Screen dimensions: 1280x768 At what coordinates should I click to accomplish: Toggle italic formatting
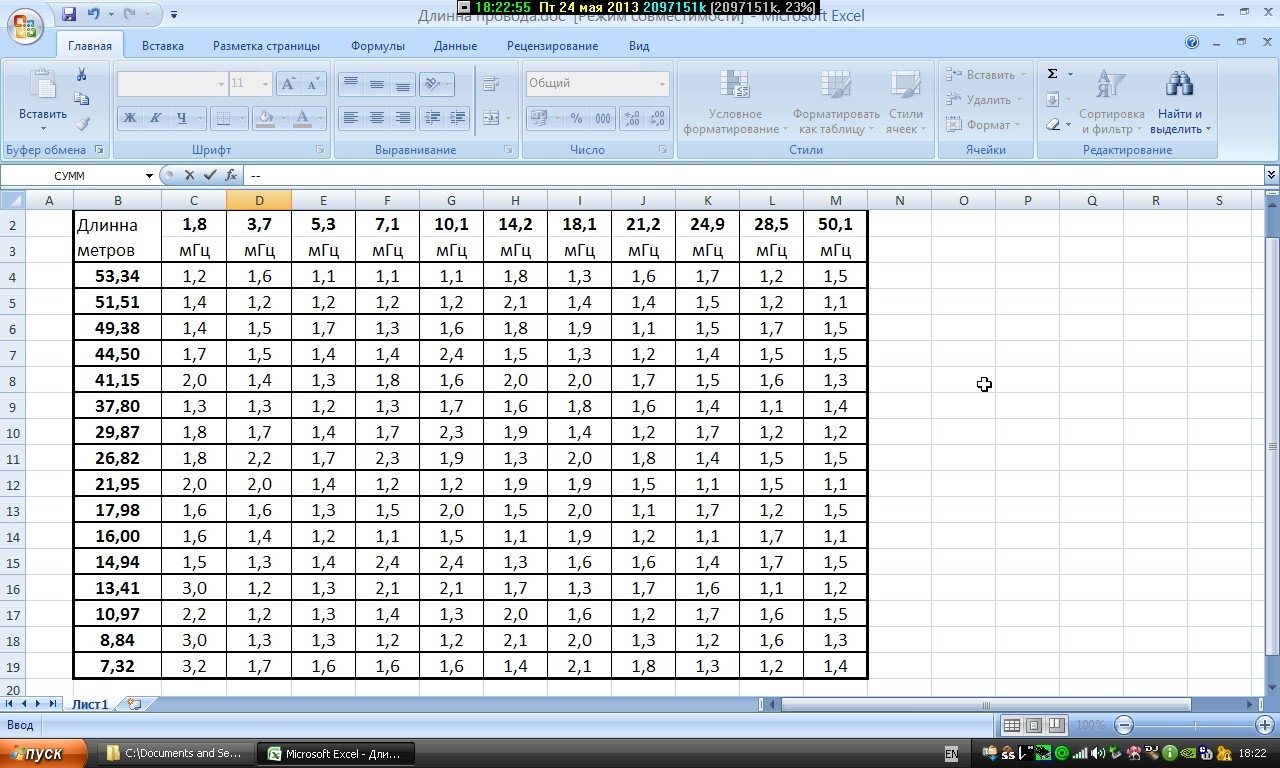pos(155,118)
